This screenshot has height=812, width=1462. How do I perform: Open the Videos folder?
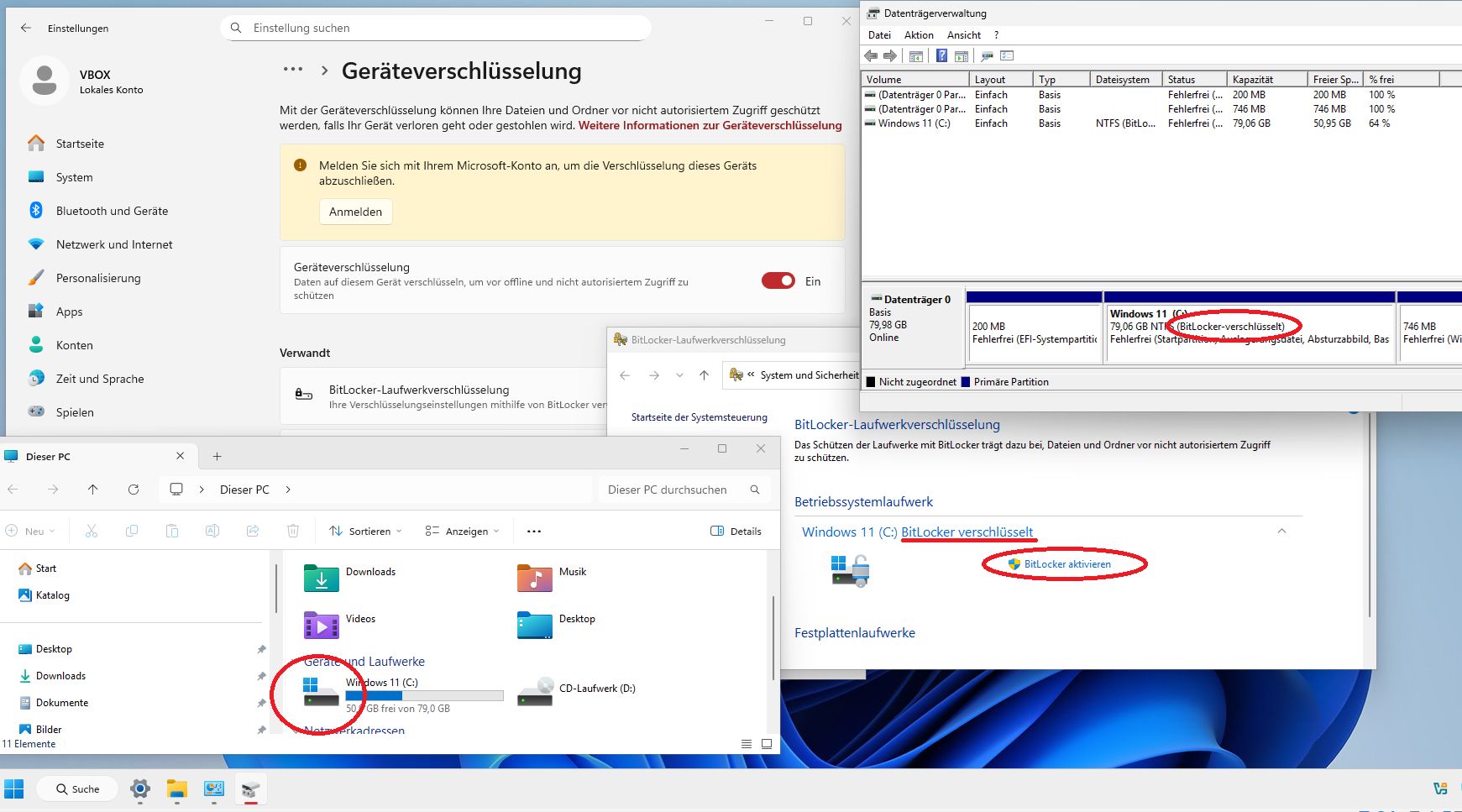(340, 625)
